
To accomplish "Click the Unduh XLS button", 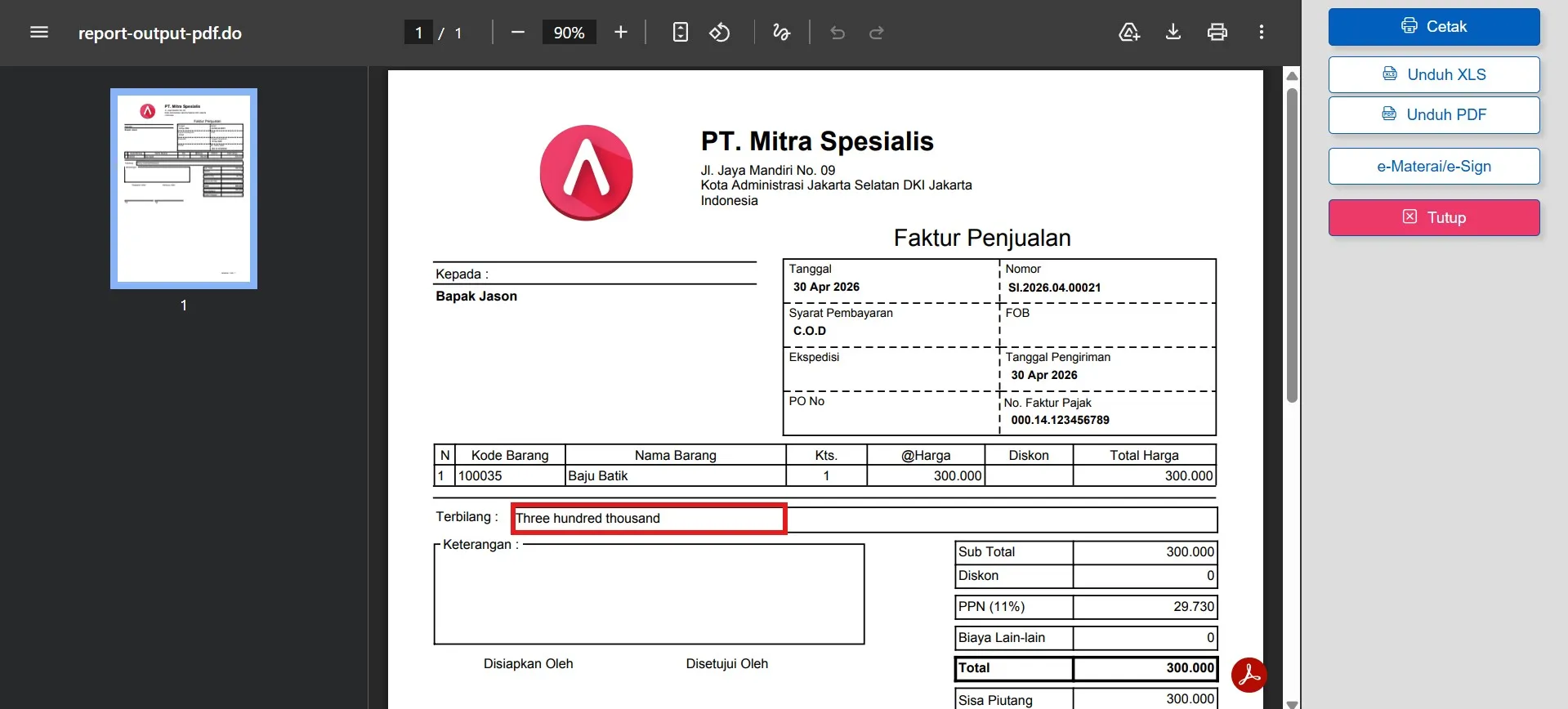I will 1434,74.
